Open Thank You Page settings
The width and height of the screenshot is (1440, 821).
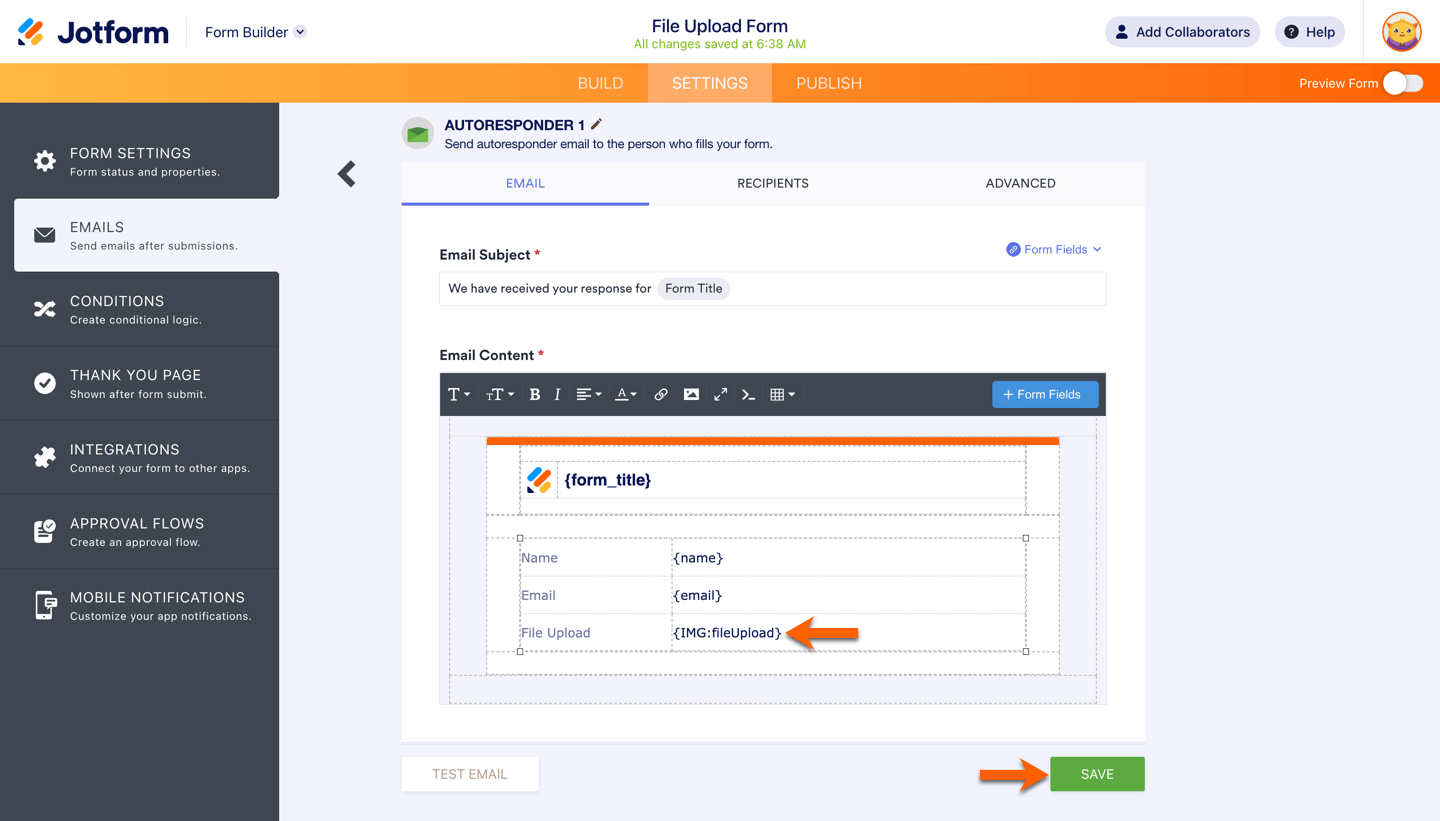[140, 383]
